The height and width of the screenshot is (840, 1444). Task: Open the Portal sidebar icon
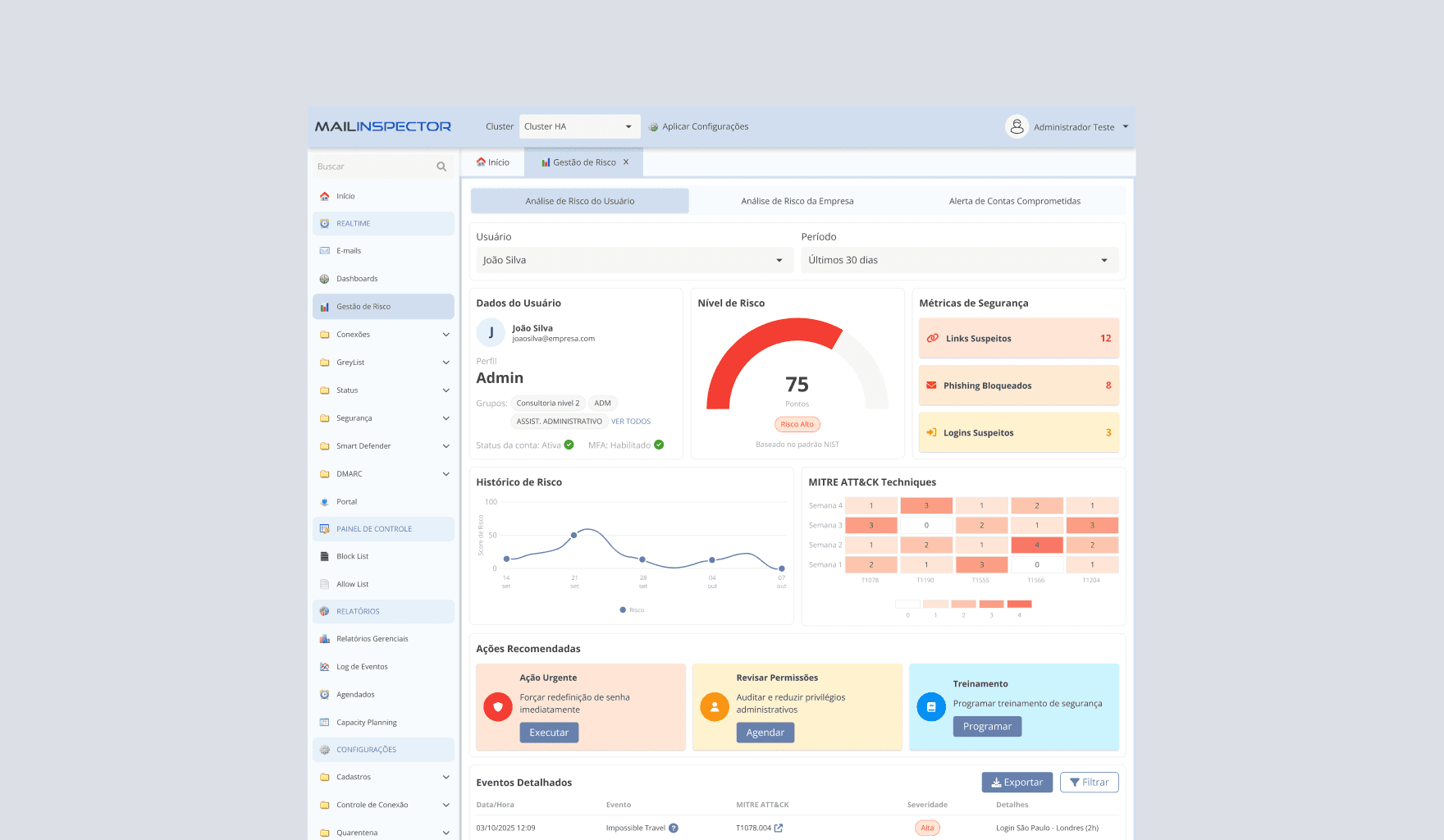coord(325,502)
